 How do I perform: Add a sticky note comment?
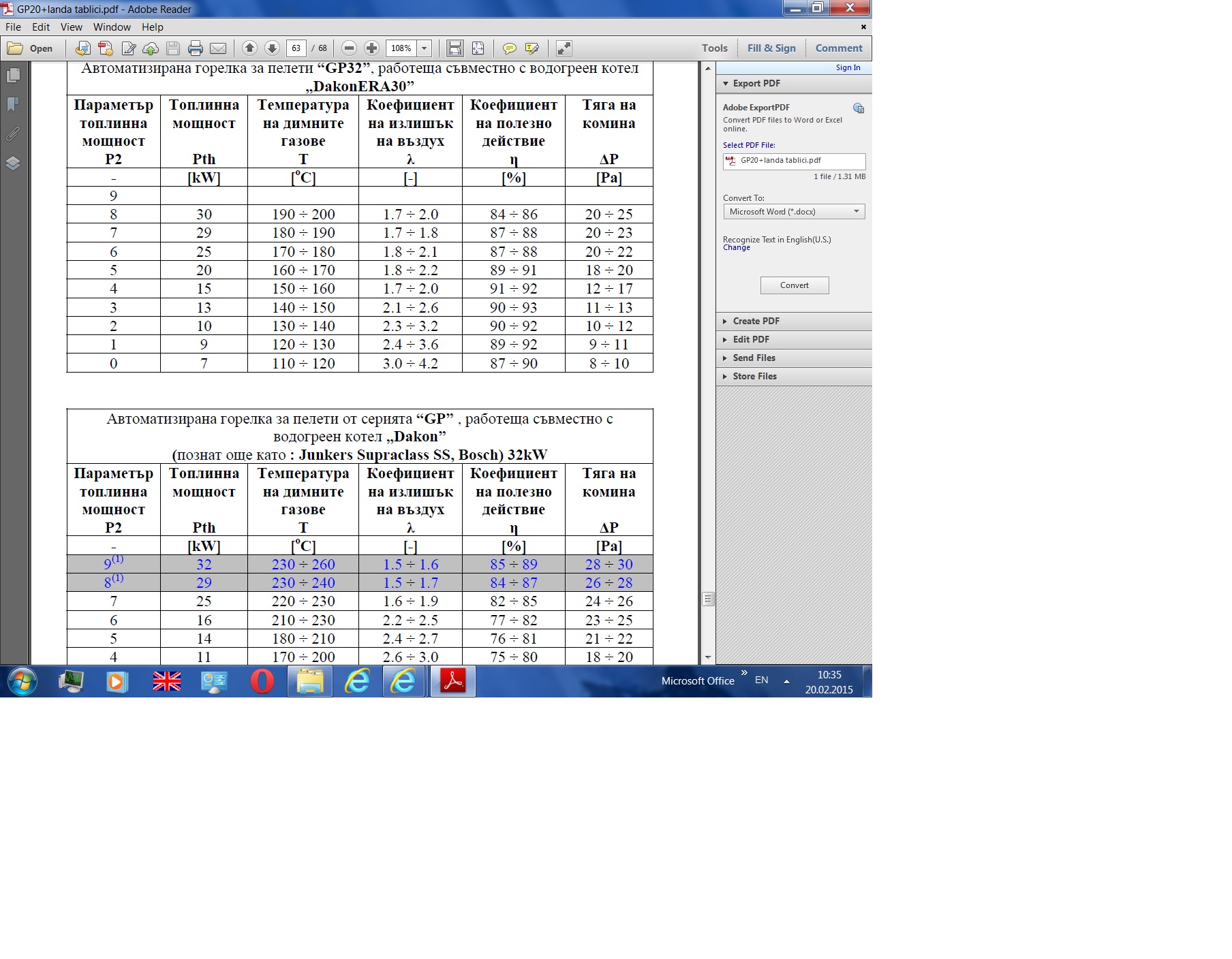[509, 48]
